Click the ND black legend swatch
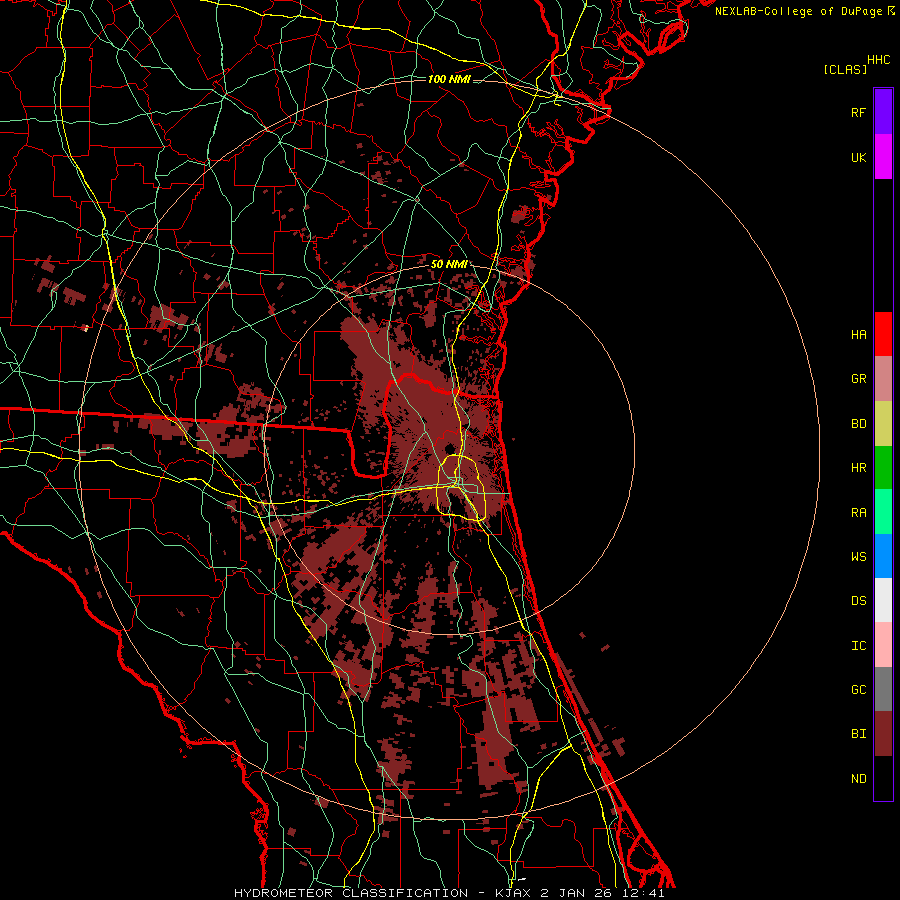Screen dimensions: 900x900 pos(883,778)
